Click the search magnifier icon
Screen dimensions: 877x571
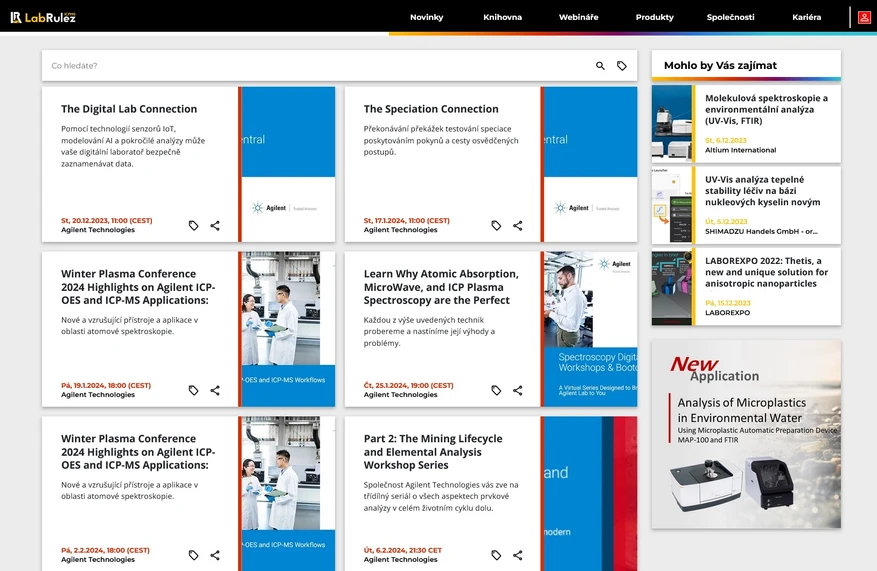coord(600,66)
